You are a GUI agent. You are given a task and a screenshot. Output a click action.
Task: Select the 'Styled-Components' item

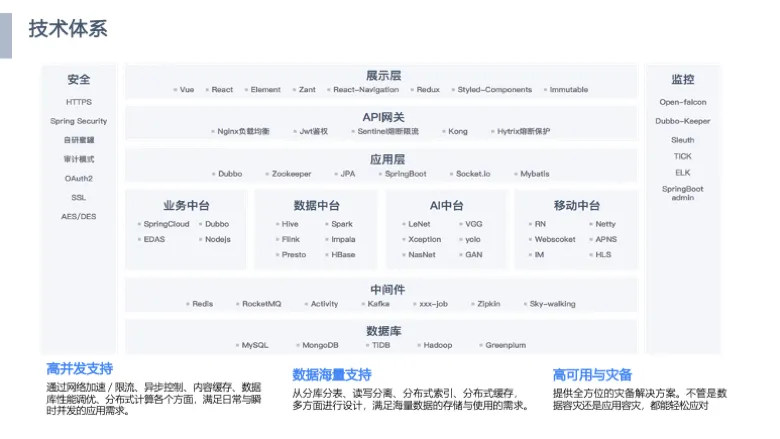click(494, 89)
